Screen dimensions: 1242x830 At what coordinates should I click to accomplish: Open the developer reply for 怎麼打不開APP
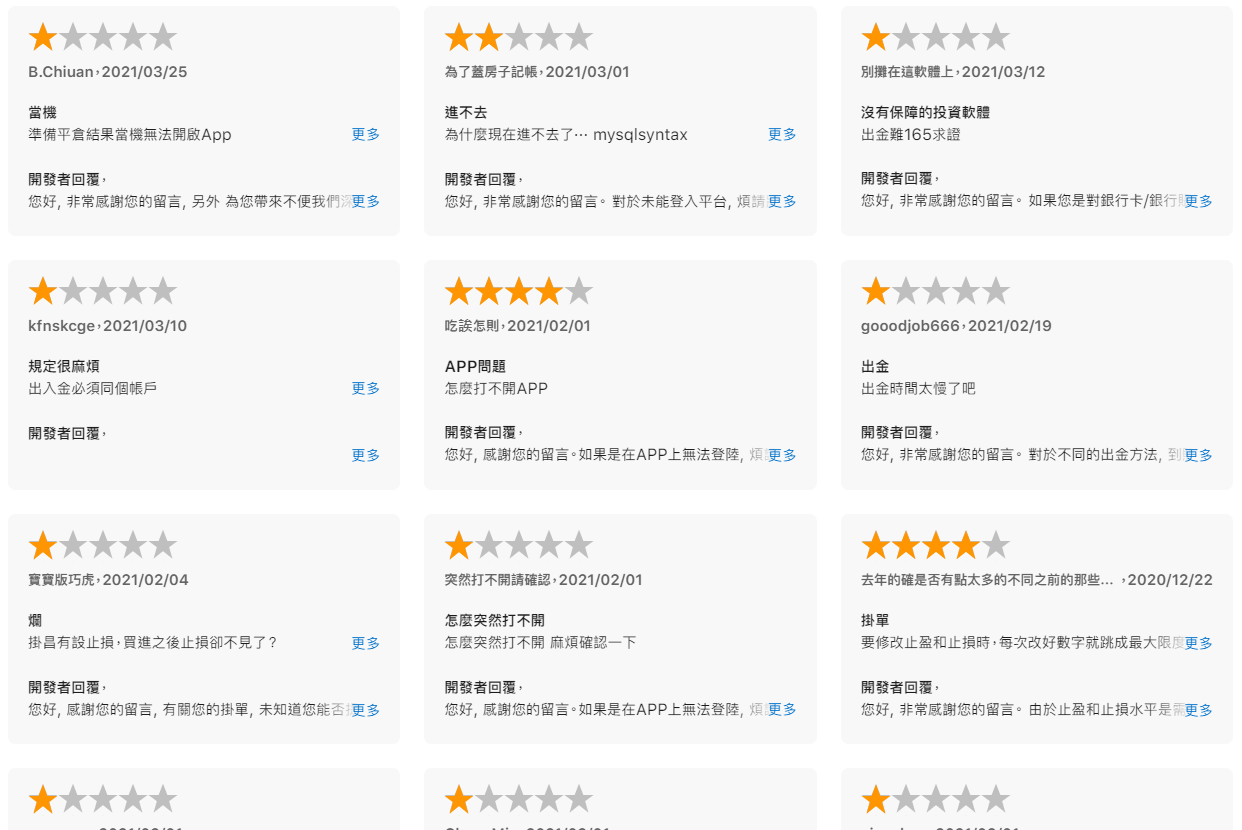pos(781,453)
